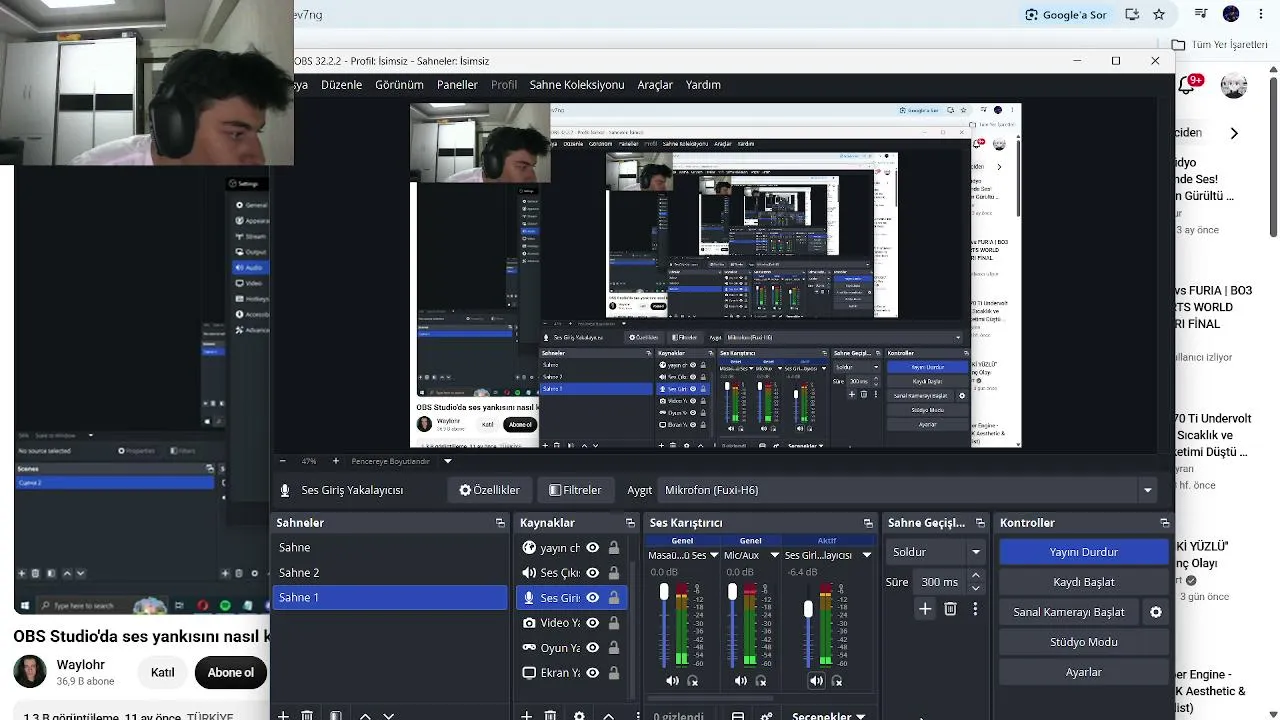
Task: Toggle the lock on the Ses Giriş source
Action: (x=614, y=598)
